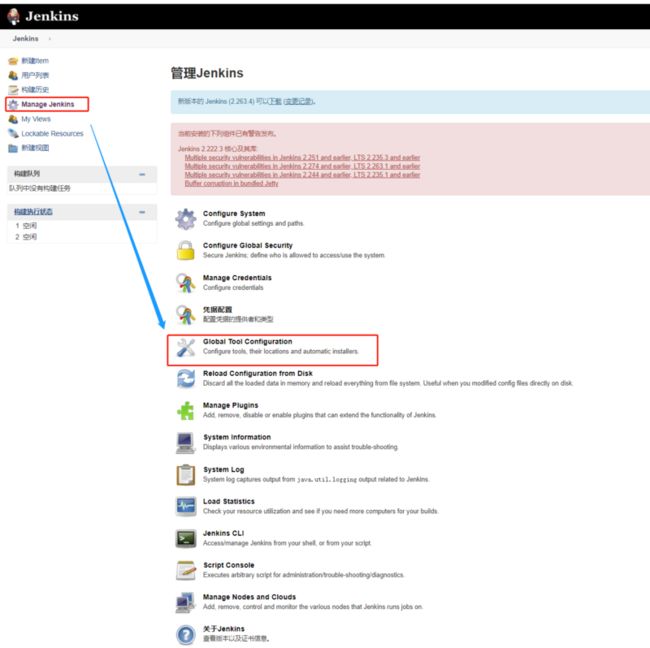650x648 pixels.
Task: Open Buffer corruption in bundled Jetty link
Action: pos(231,183)
